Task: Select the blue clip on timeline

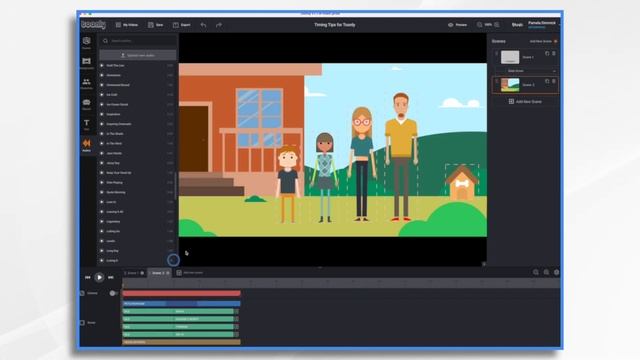Action: [x=182, y=304]
